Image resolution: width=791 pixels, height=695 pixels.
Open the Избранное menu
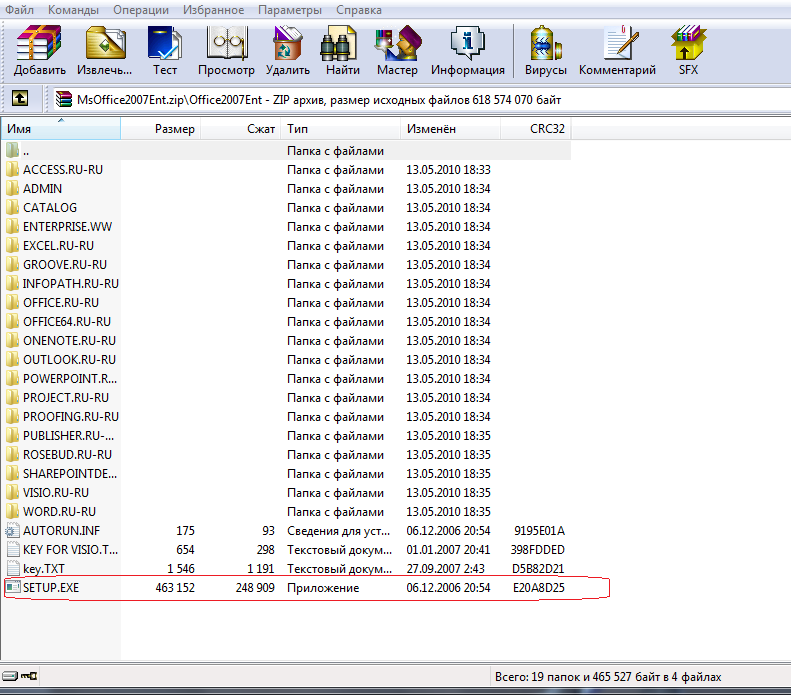pos(213,10)
